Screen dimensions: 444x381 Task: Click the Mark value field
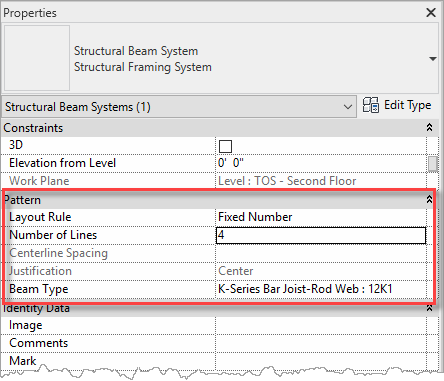click(x=321, y=361)
